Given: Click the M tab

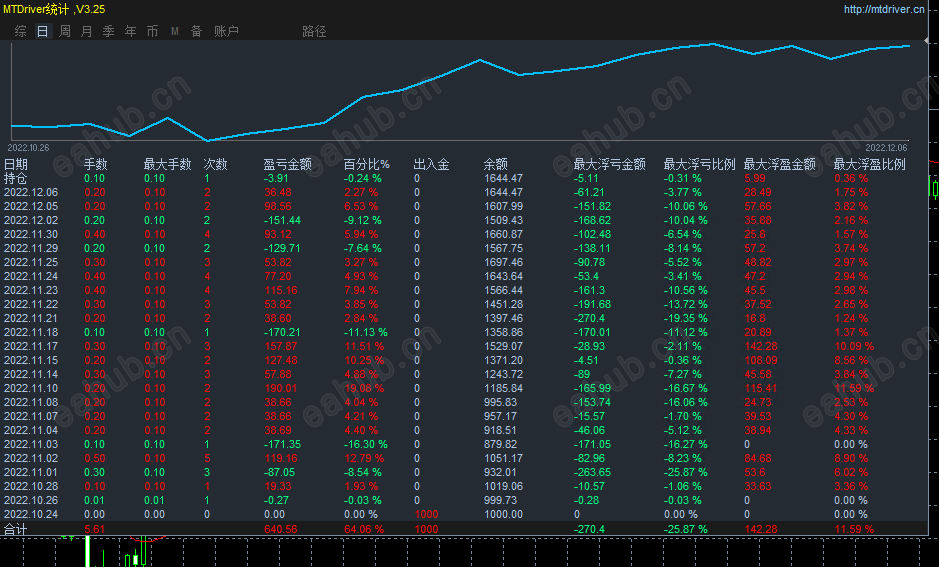Looking at the screenshot, I should (x=174, y=31).
